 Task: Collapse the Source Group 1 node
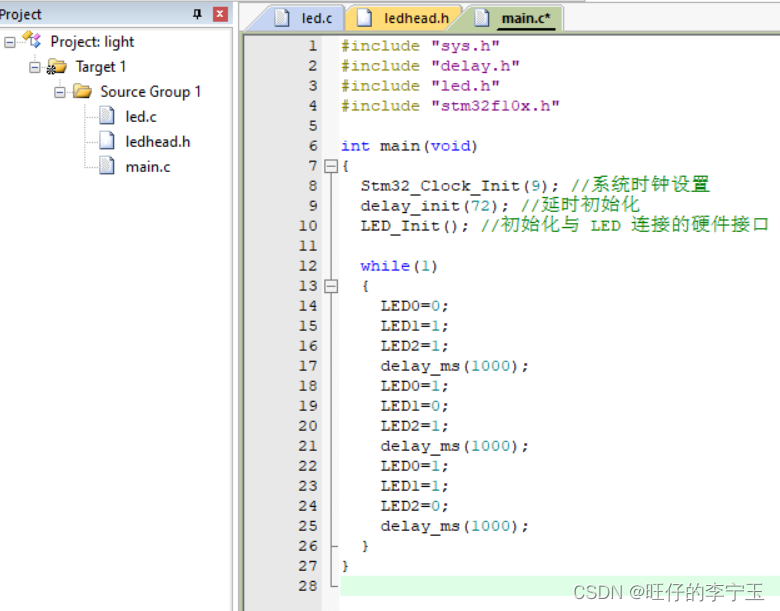point(60,92)
